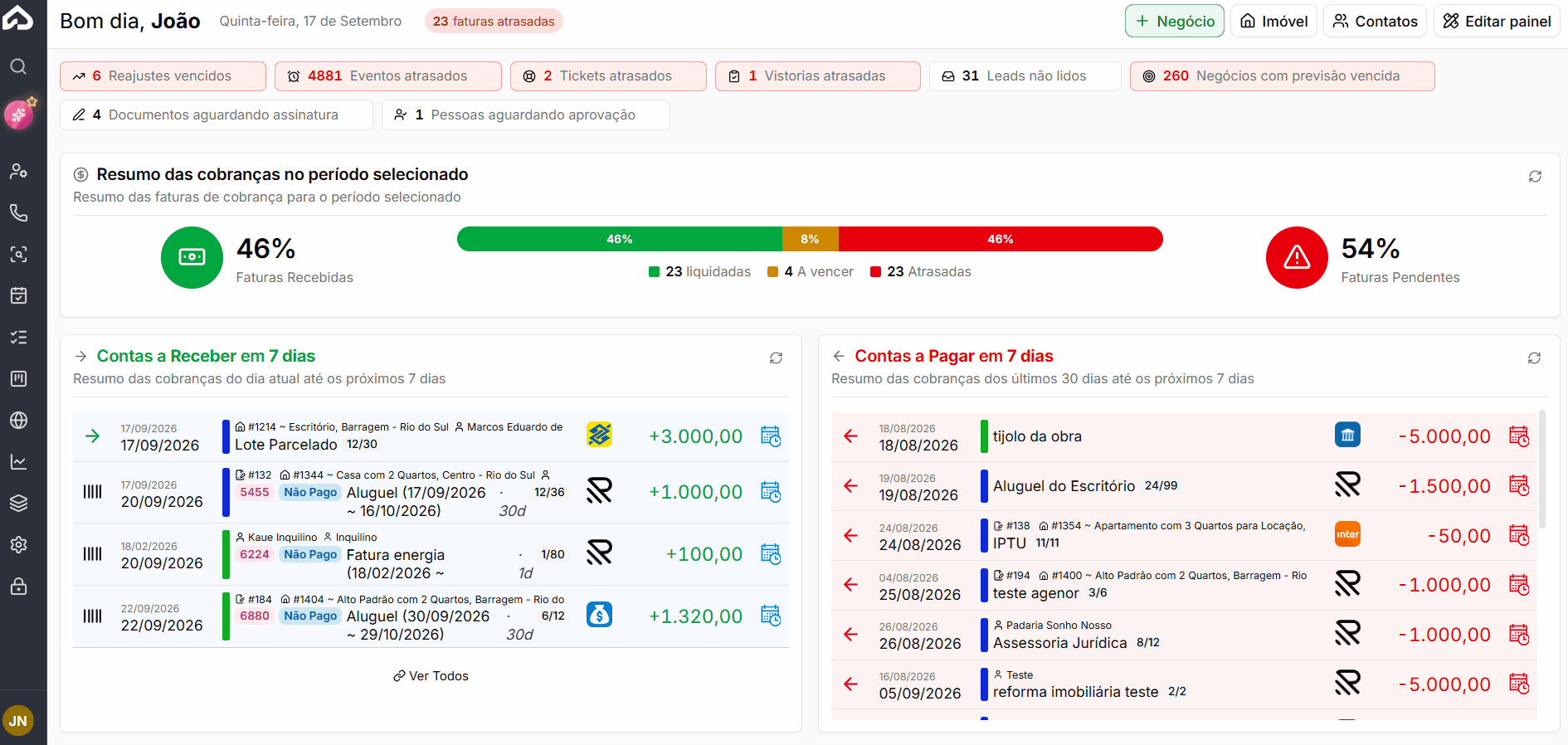The width and height of the screenshot is (1568, 745).
Task: Open the settings gear sidebar icon
Action: tap(18, 544)
